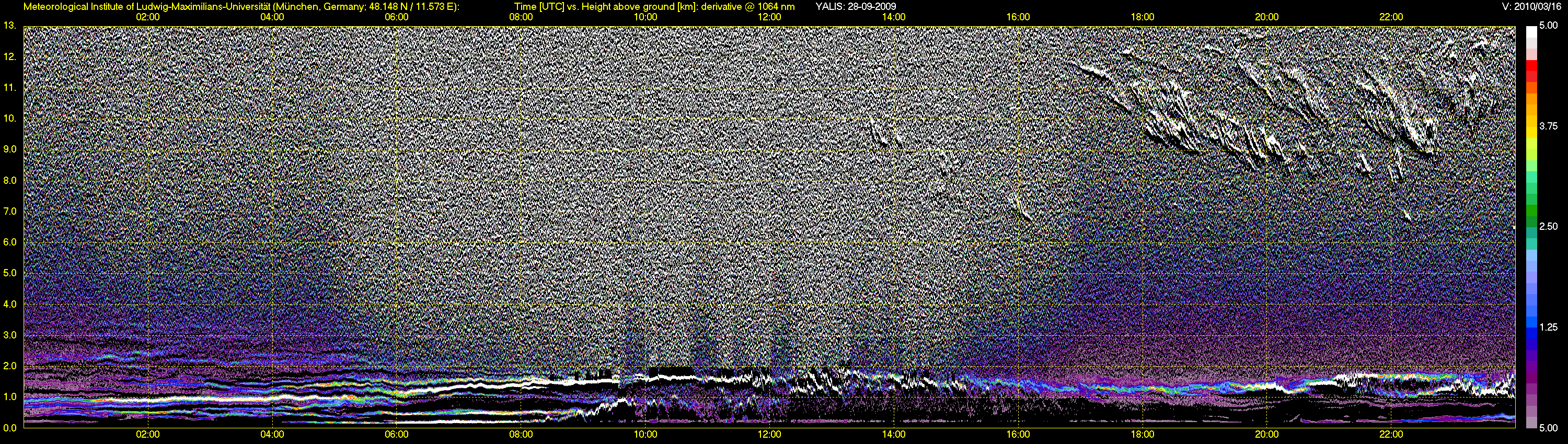Viewport: 1568px width, 444px height.
Task: Click the 3.0 height axis label
Action: pyautogui.click(x=10, y=335)
